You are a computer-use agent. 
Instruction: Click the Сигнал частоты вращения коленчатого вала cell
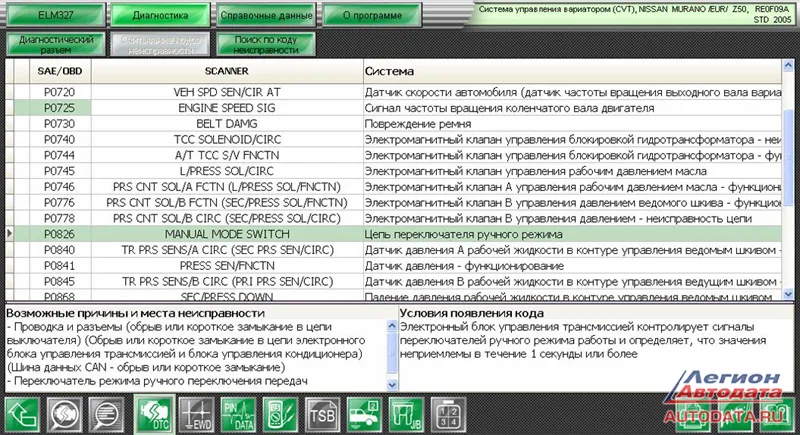point(572,108)
